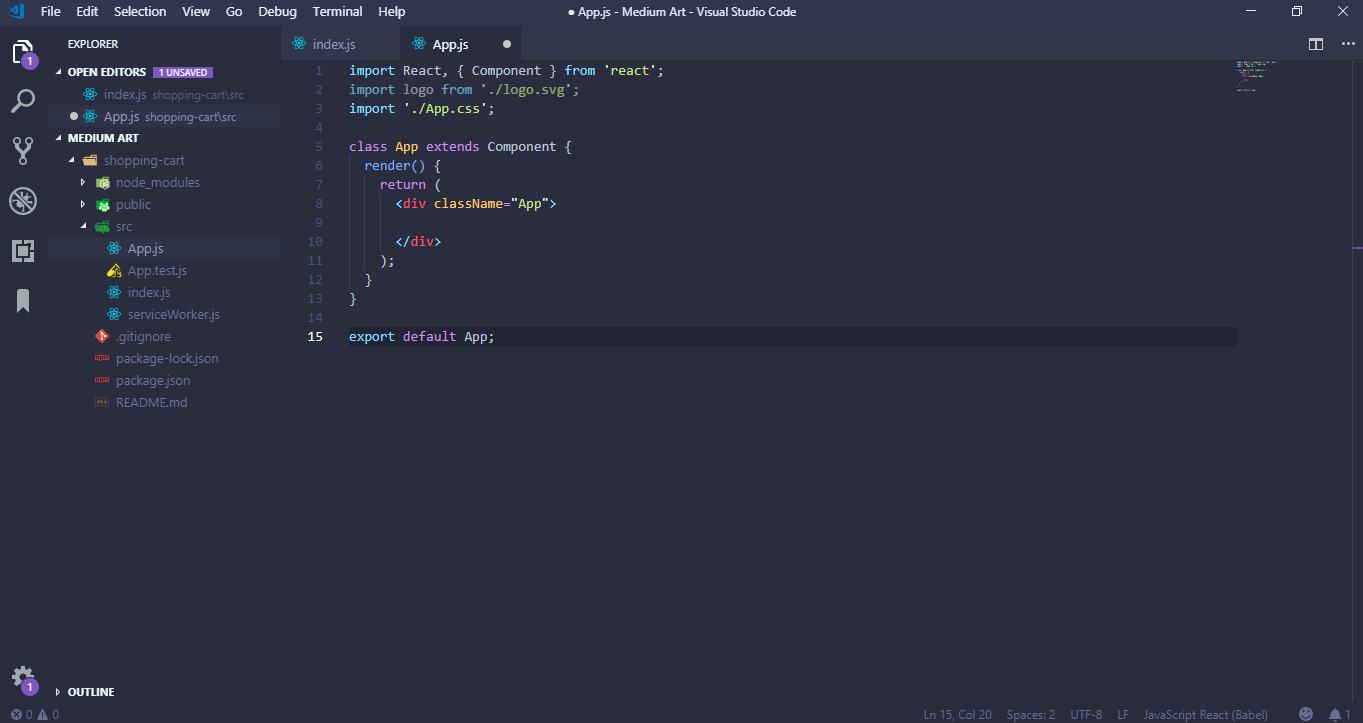Switch line endings from LF

coord(1122,714)
